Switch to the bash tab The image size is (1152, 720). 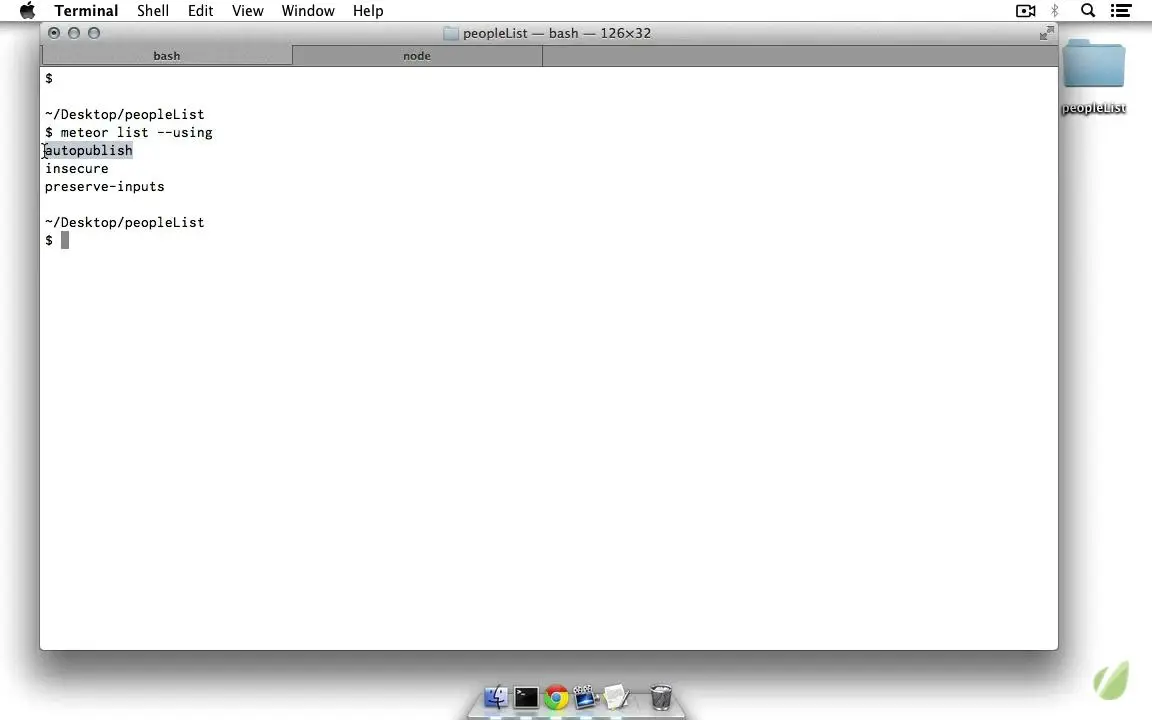pos(167,56)
